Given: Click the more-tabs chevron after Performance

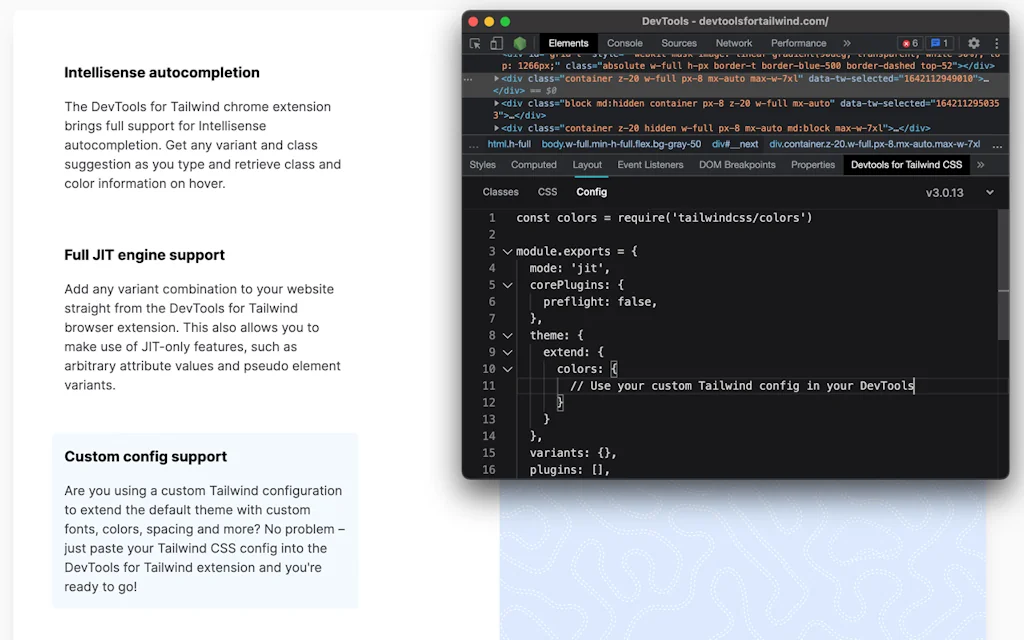Looking at the screenshot, I should [847, 43].
